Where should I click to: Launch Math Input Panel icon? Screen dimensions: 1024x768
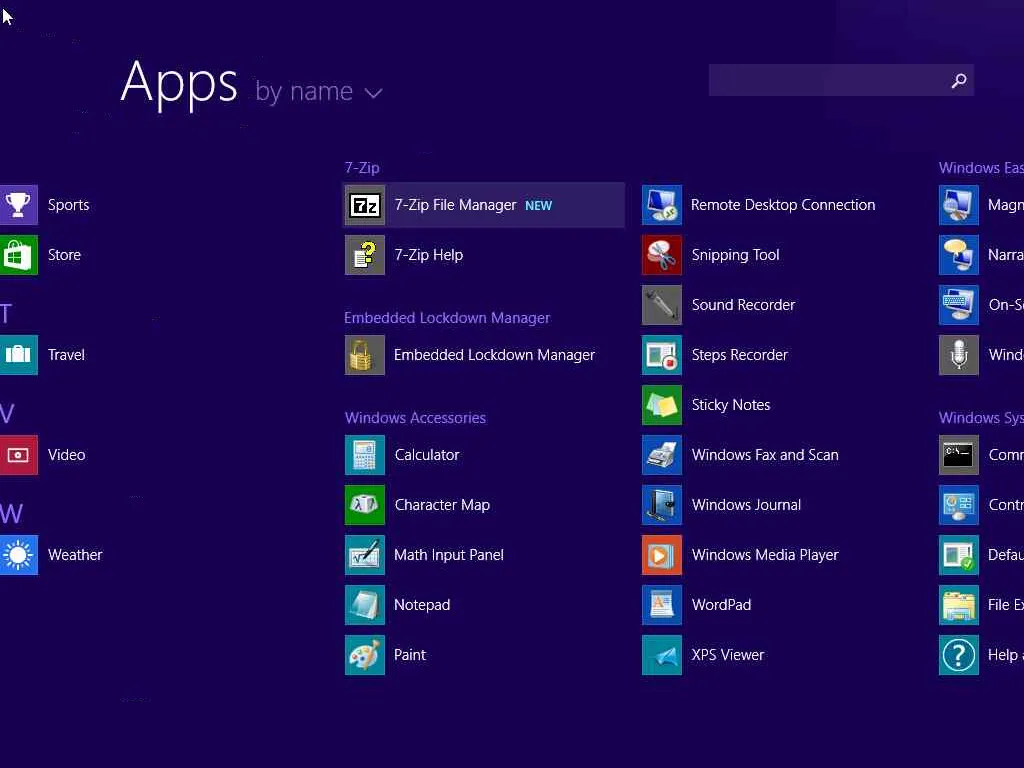click(x=364, y=555)
